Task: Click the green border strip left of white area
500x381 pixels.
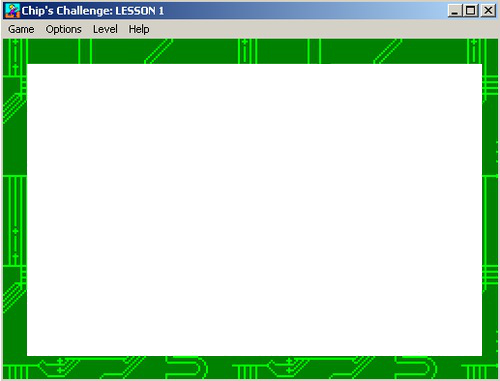Action: [x=15, y=210]
